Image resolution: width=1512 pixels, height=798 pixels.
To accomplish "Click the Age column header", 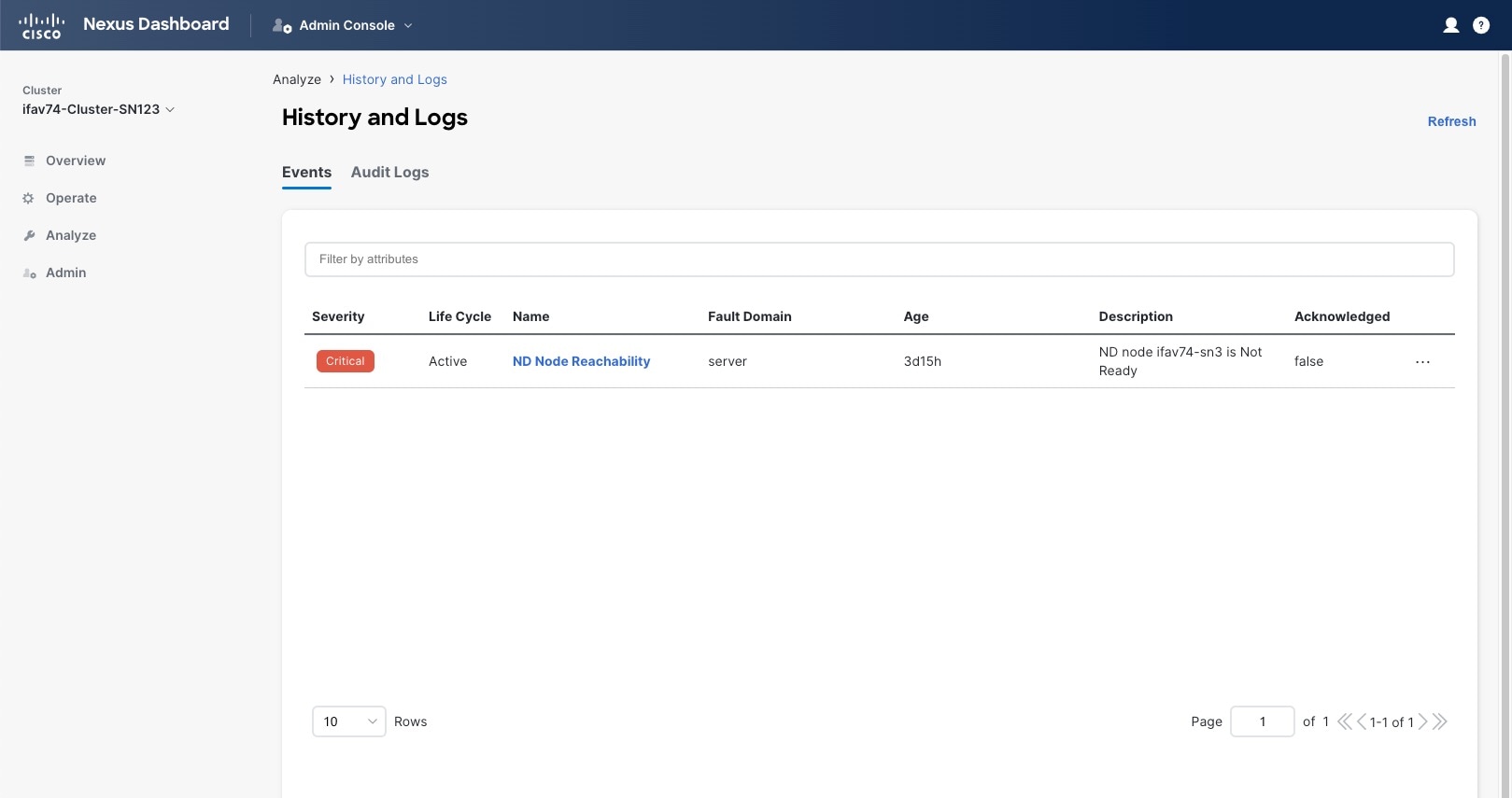I will 916,316.
